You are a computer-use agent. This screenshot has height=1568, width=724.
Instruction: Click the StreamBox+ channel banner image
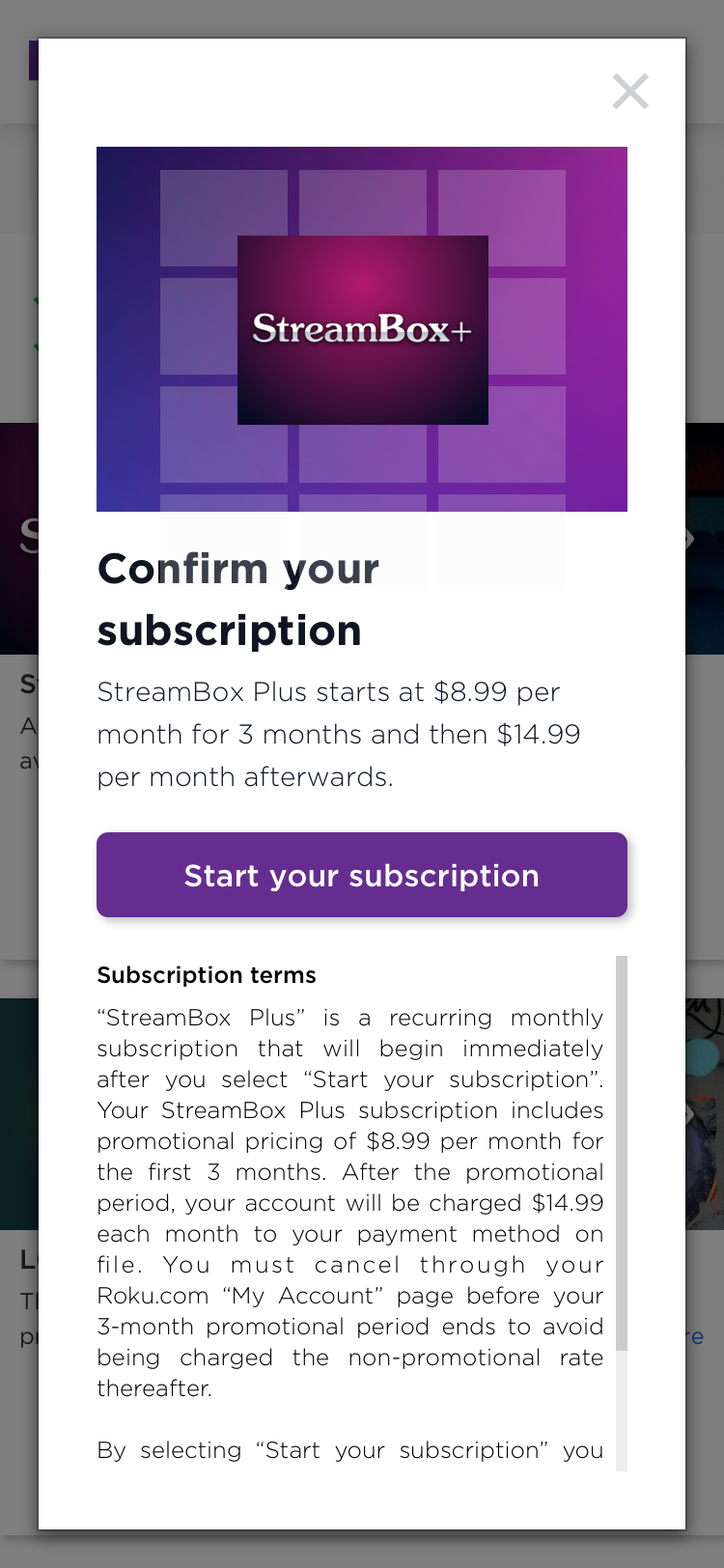tap(362, 328)
